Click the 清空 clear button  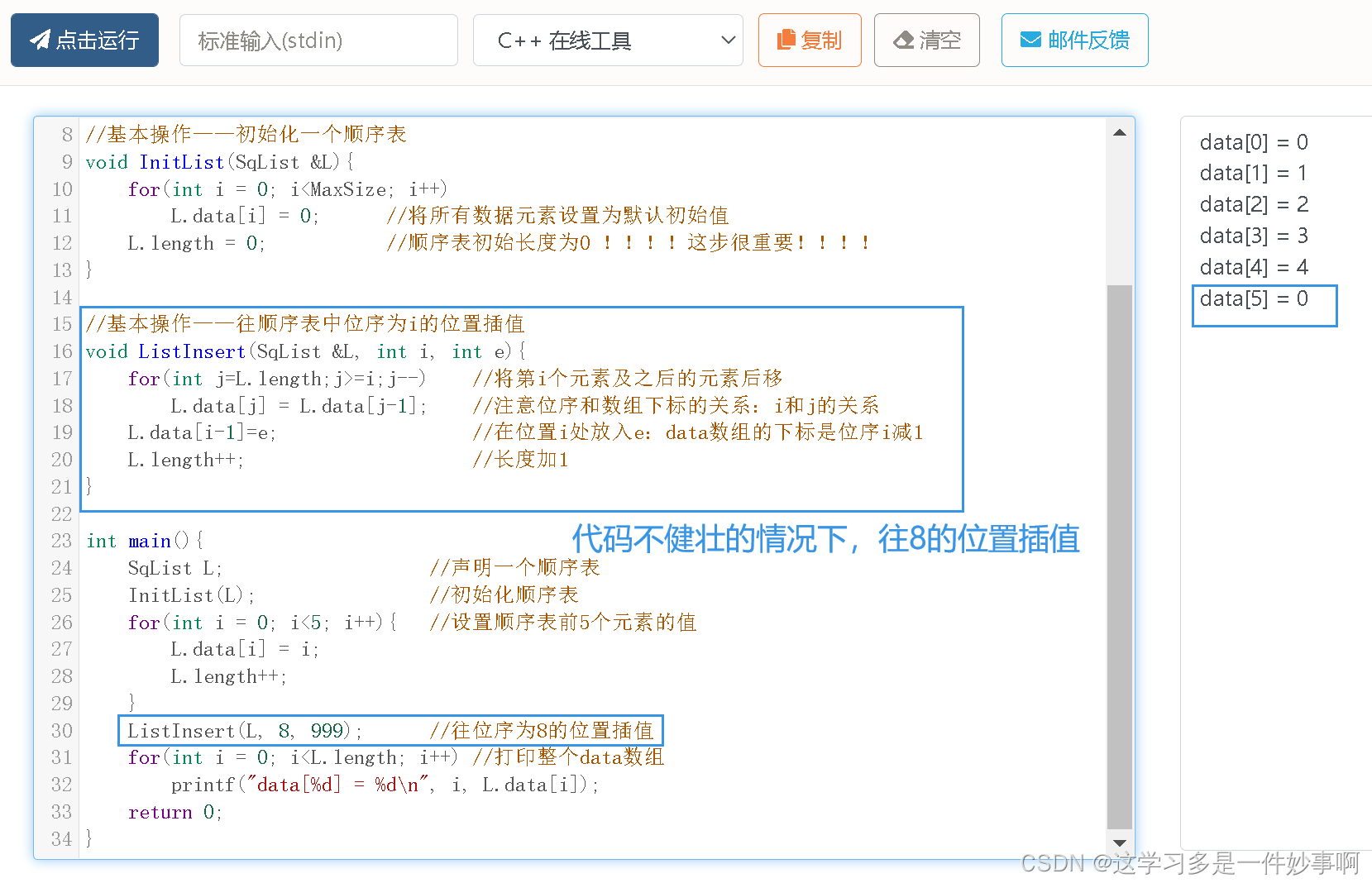click(x=927, y=40)
